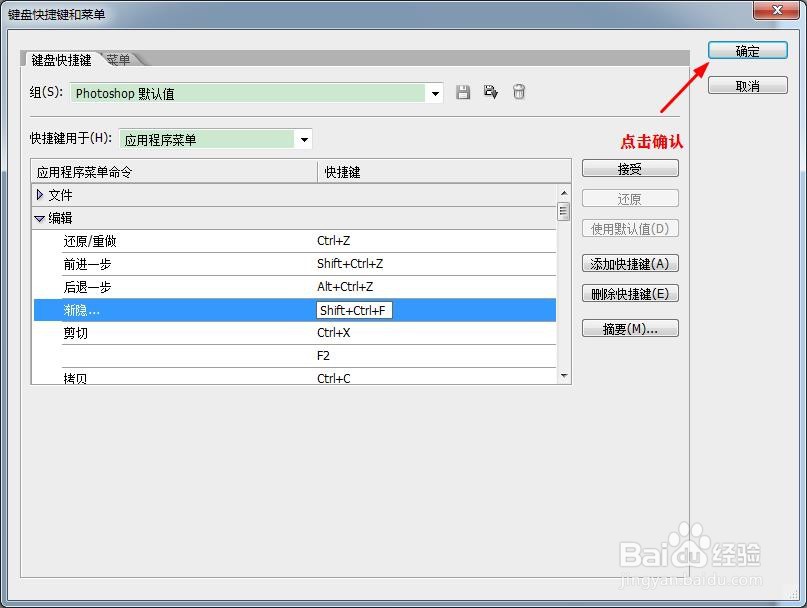
Task: Click the save set as new icon
Action: pos(490,91)
